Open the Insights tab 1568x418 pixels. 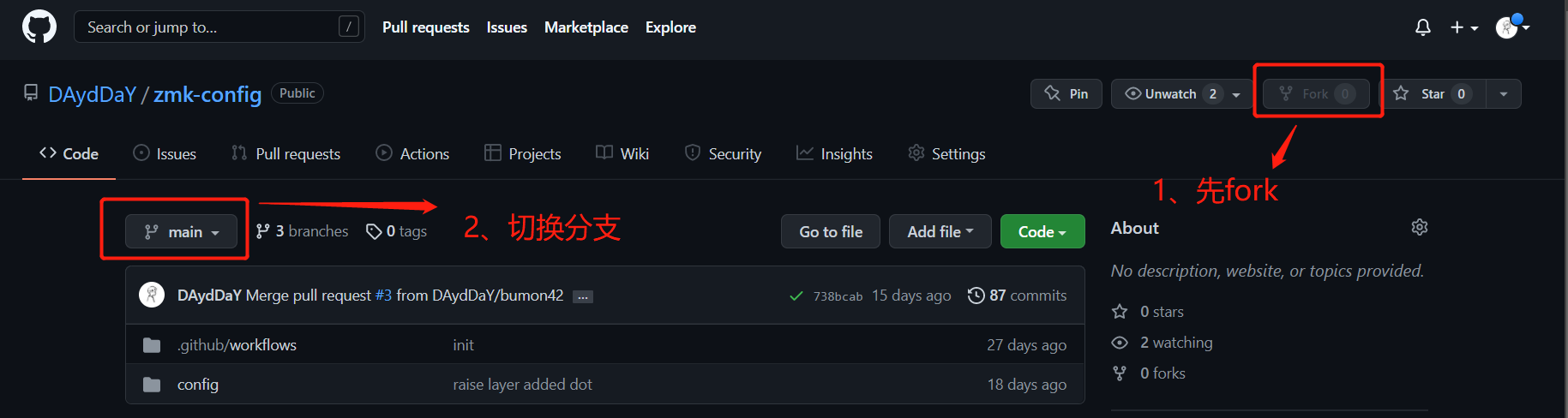(x=834, y=154)
